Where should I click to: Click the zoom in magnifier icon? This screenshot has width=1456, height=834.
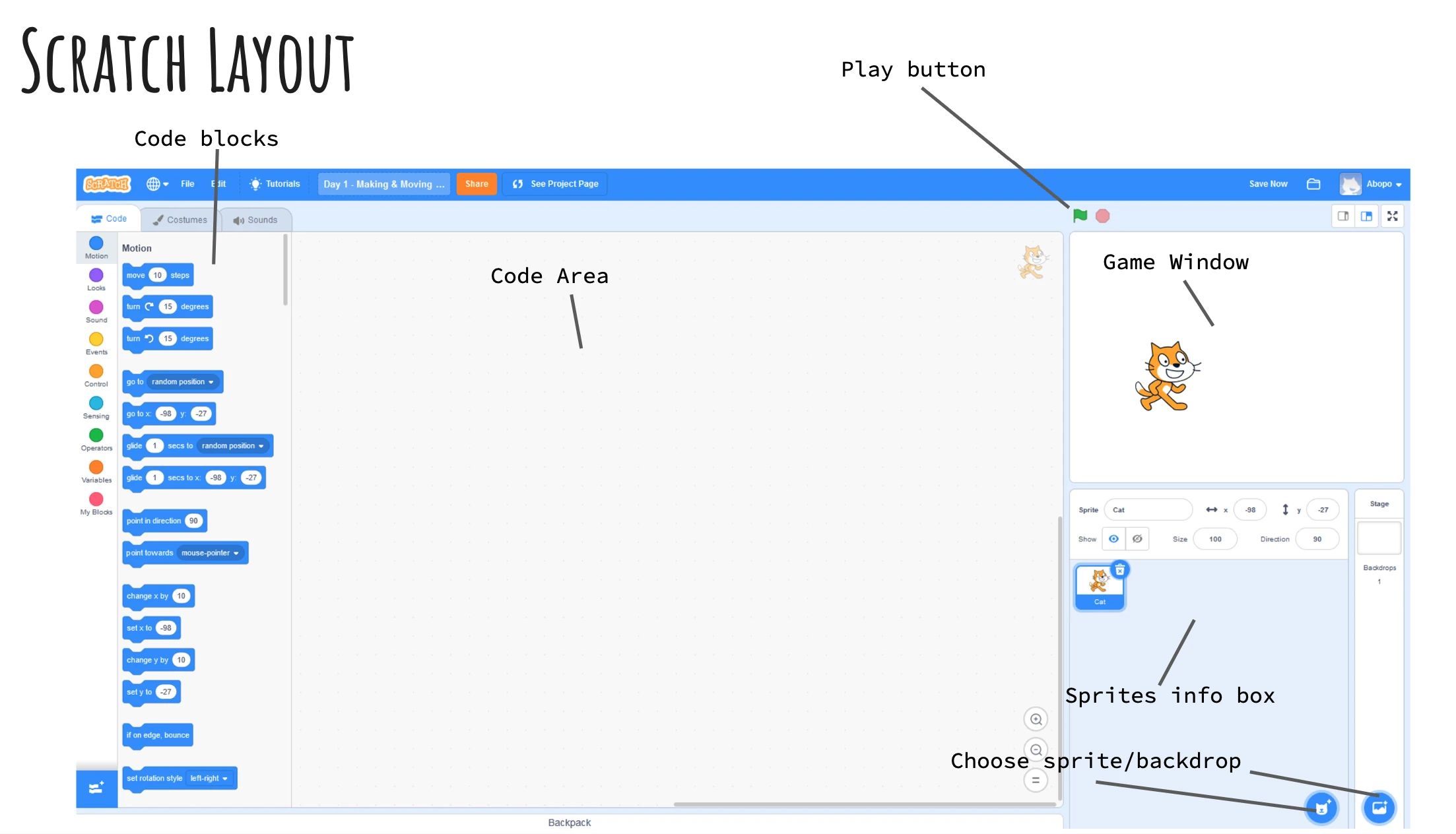click(x=1036, y=719)
